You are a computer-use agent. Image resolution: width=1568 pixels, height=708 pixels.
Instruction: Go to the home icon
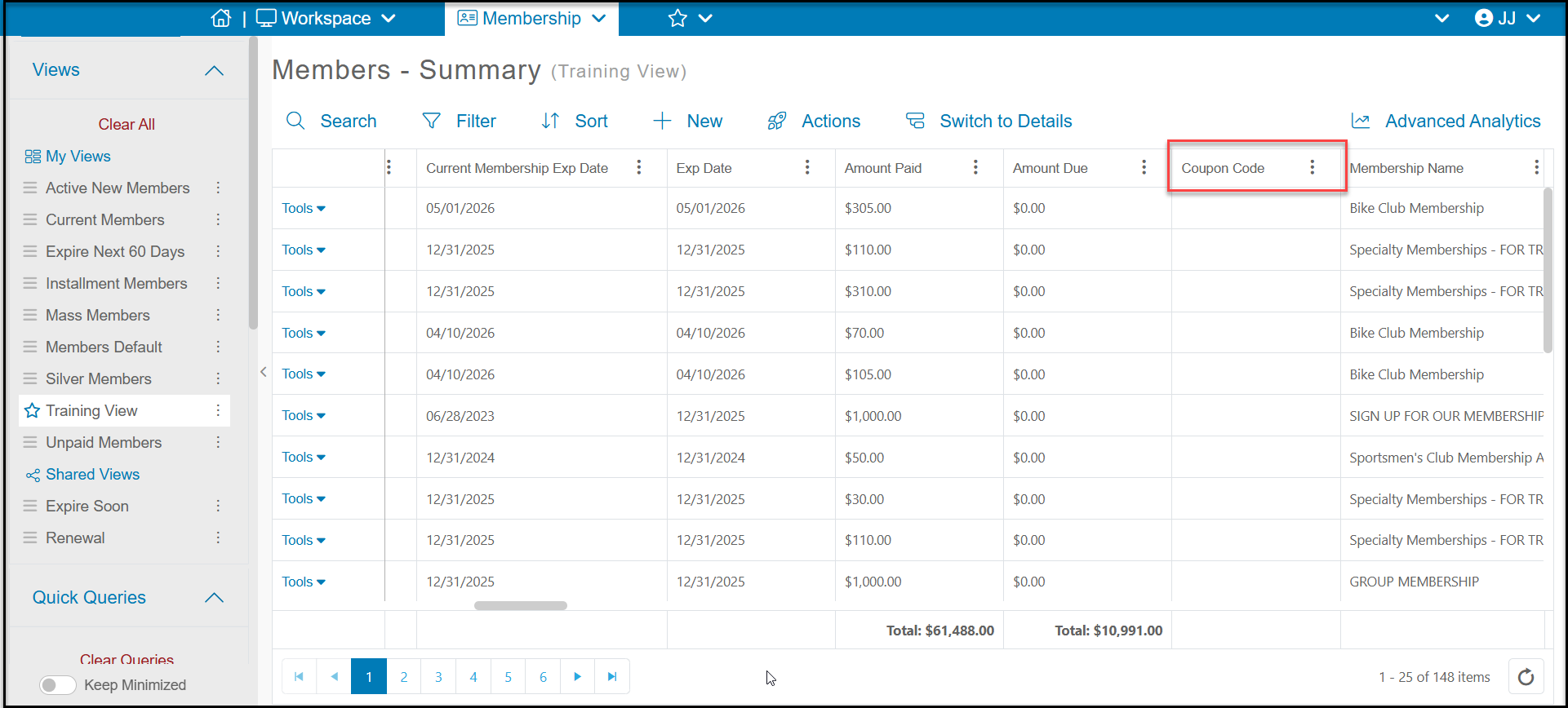[x=221, y=18]
